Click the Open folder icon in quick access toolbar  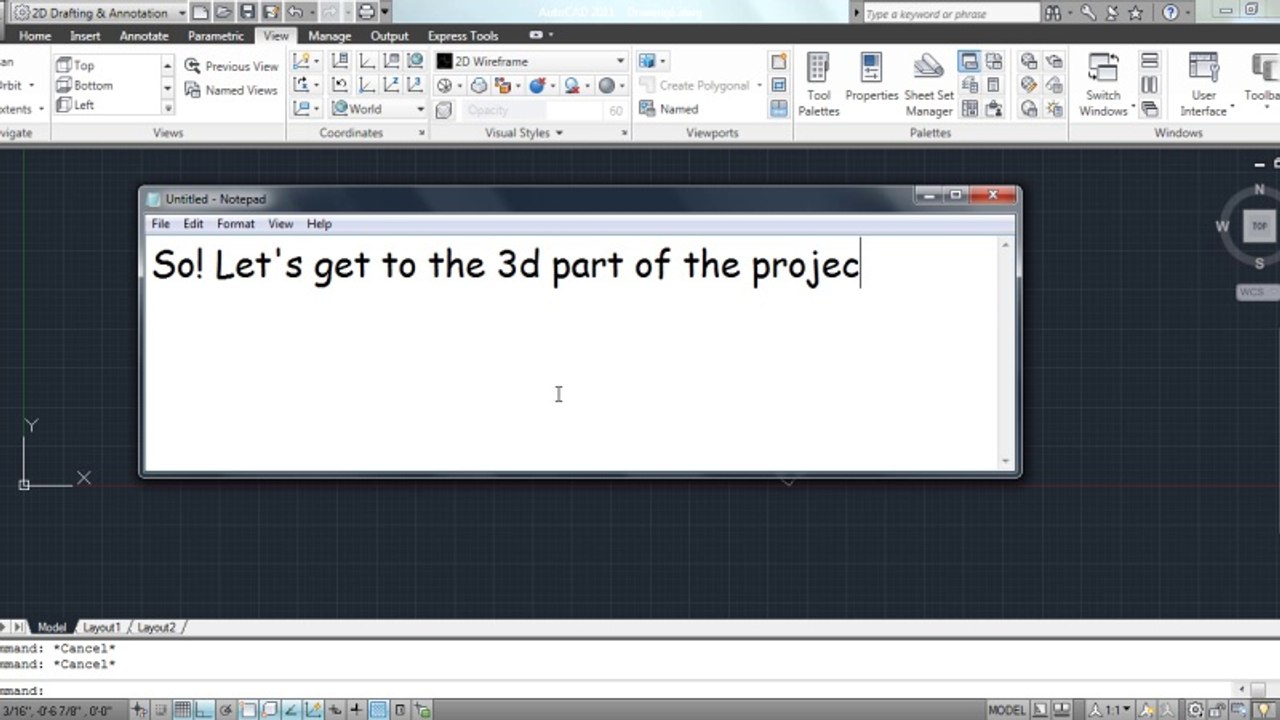click(225, 13)
